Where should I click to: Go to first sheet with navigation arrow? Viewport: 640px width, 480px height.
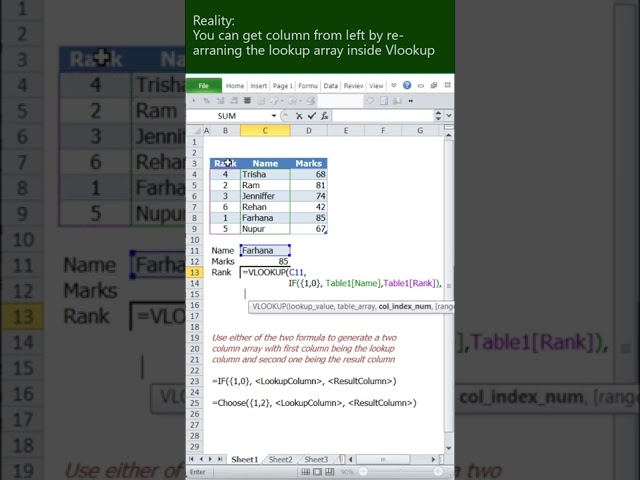pyautogui.click(x=191, y=459)
